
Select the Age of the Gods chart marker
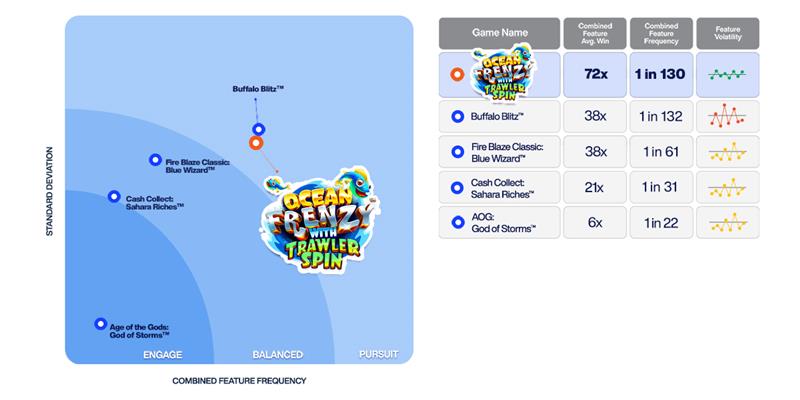(100, 323)
